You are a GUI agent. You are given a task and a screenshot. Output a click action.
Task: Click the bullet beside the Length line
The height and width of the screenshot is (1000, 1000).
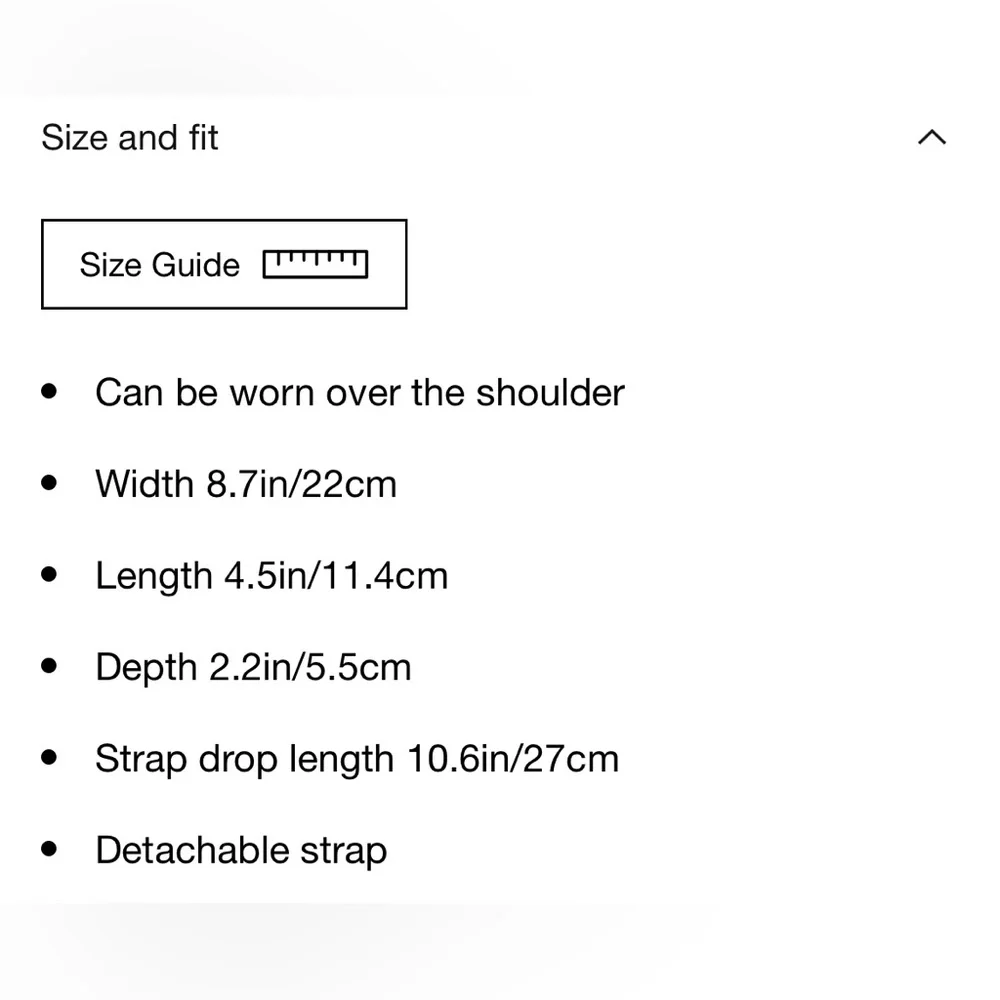tap(50, 575)
